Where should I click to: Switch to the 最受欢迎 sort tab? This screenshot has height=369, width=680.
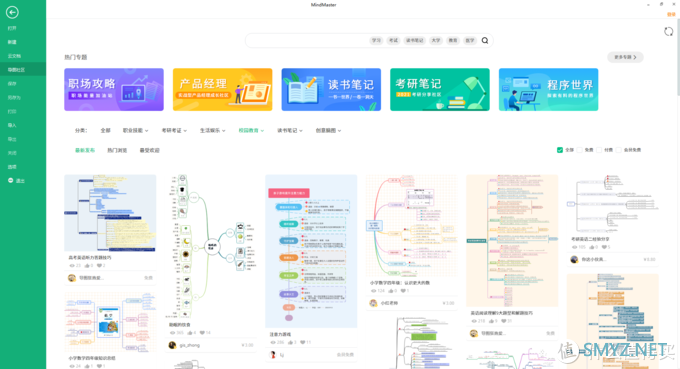[149, 150]
